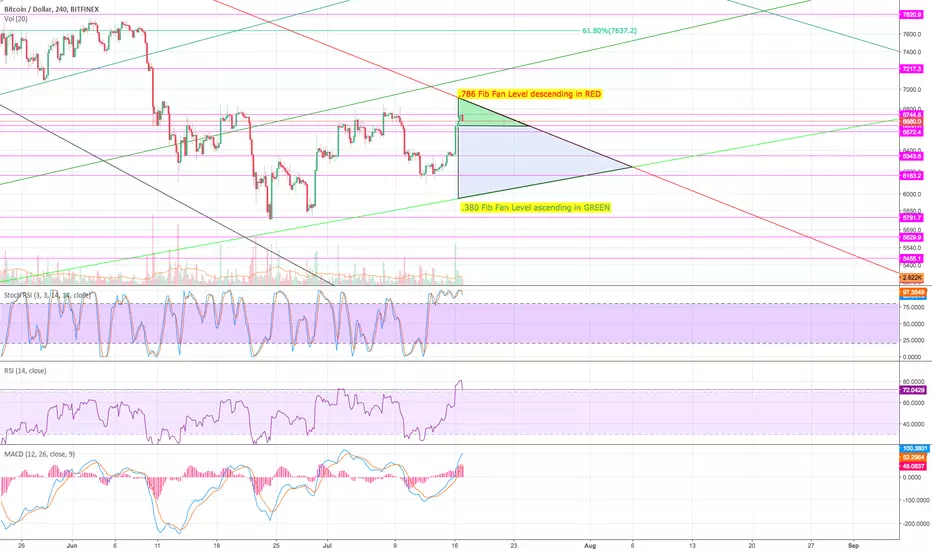Click date 25 on the time axis
Viewport: 932px width, 550px height.
[x=276, y=545]
